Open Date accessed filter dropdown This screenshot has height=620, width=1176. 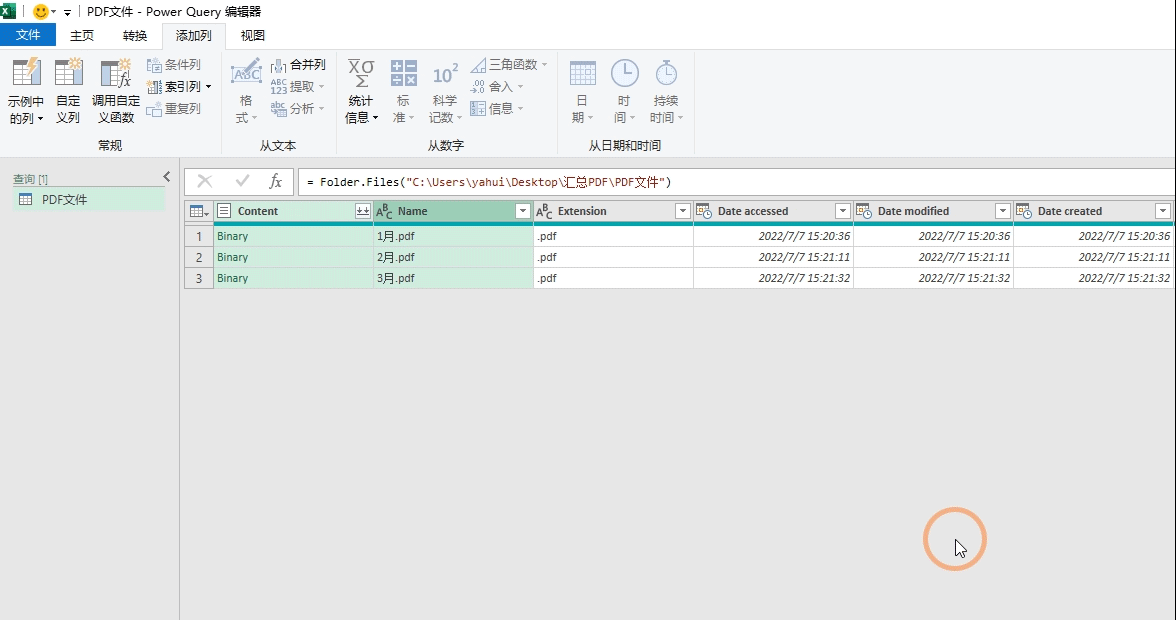(842, 211)
